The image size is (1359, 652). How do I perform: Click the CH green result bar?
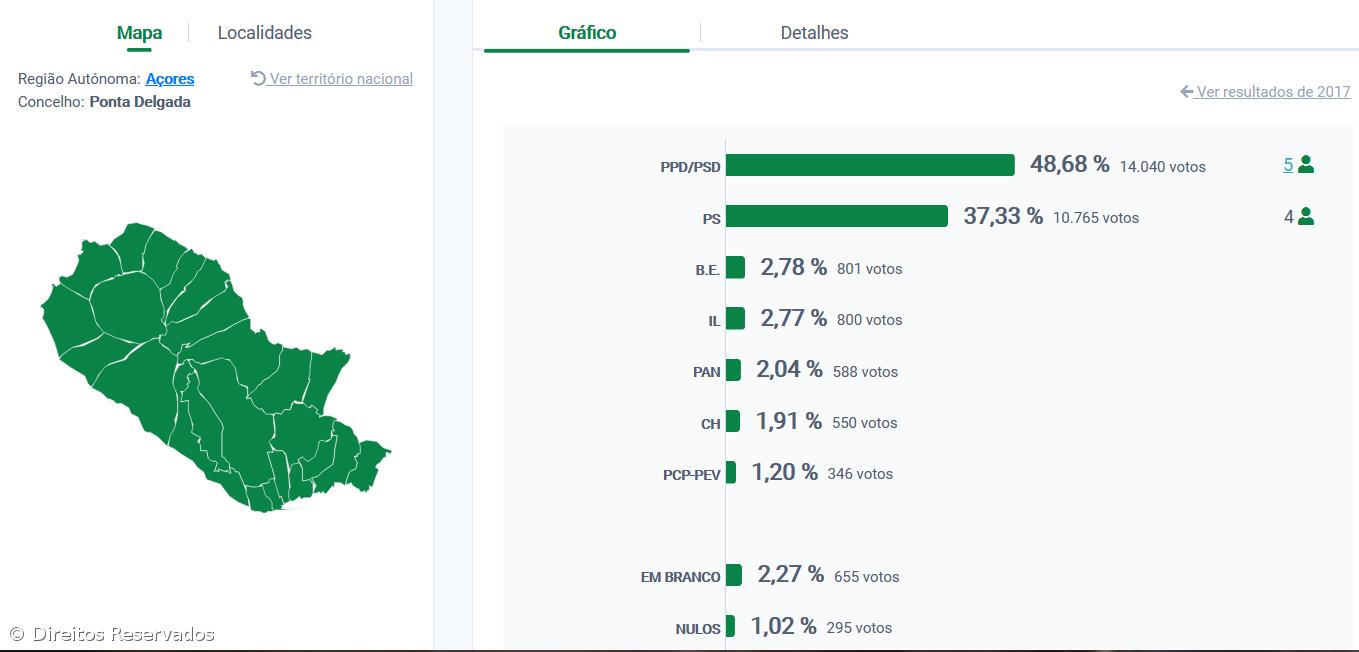click(x=733, y=421)
